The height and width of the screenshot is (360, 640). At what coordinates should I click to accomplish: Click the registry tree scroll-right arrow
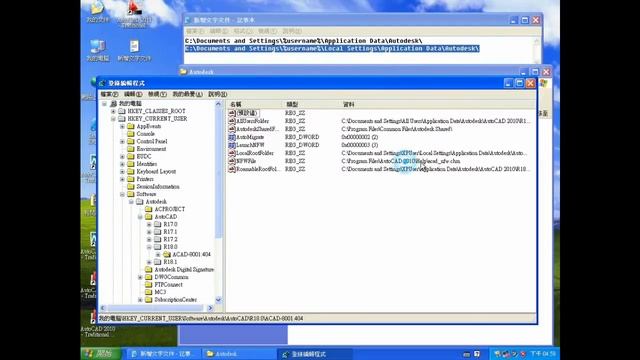coord(210,308)
